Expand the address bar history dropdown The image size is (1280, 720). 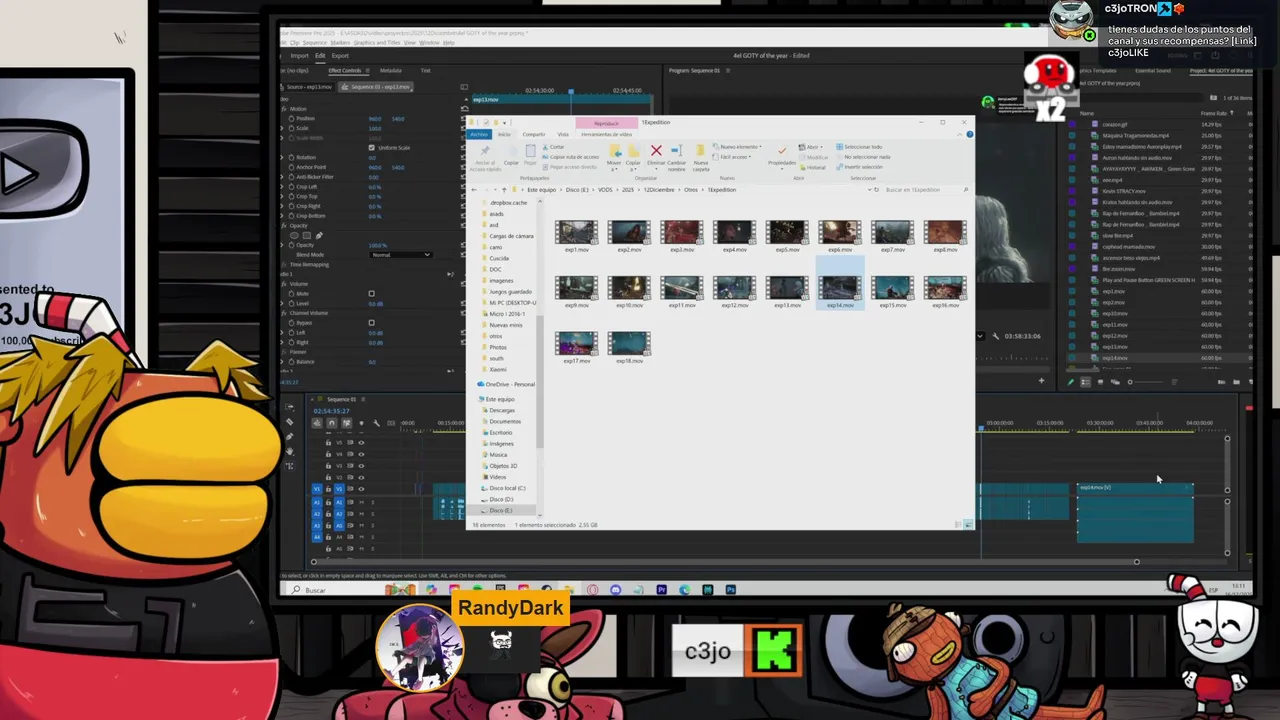click(x=869, y=189)
